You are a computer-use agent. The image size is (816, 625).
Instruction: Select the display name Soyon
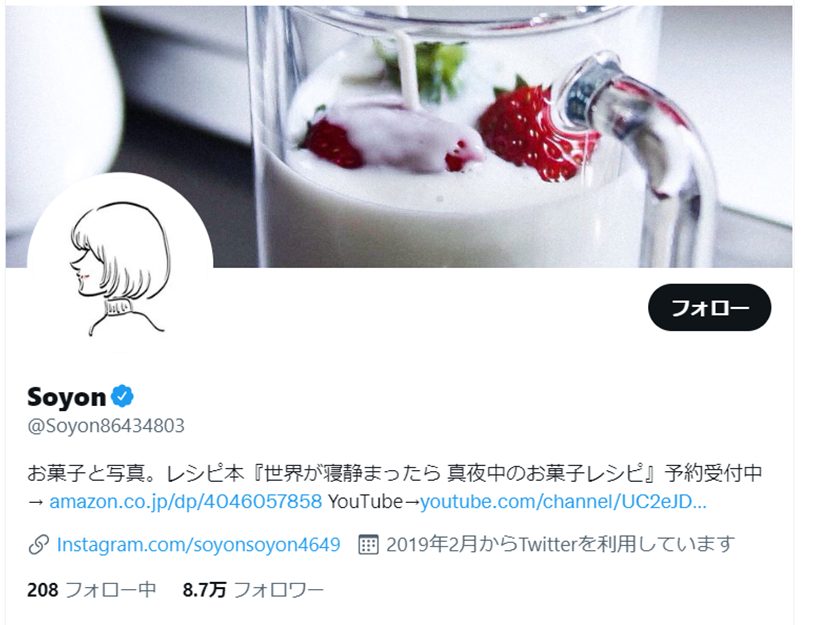(67, 397)
